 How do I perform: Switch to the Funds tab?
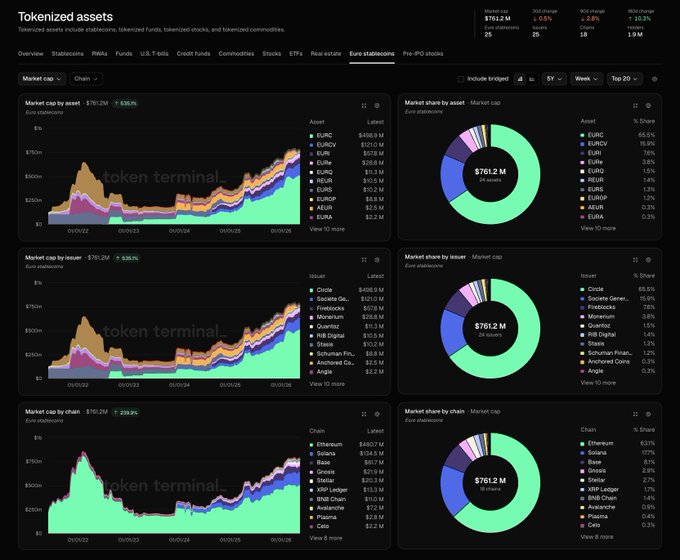click(x=124, y=54)
